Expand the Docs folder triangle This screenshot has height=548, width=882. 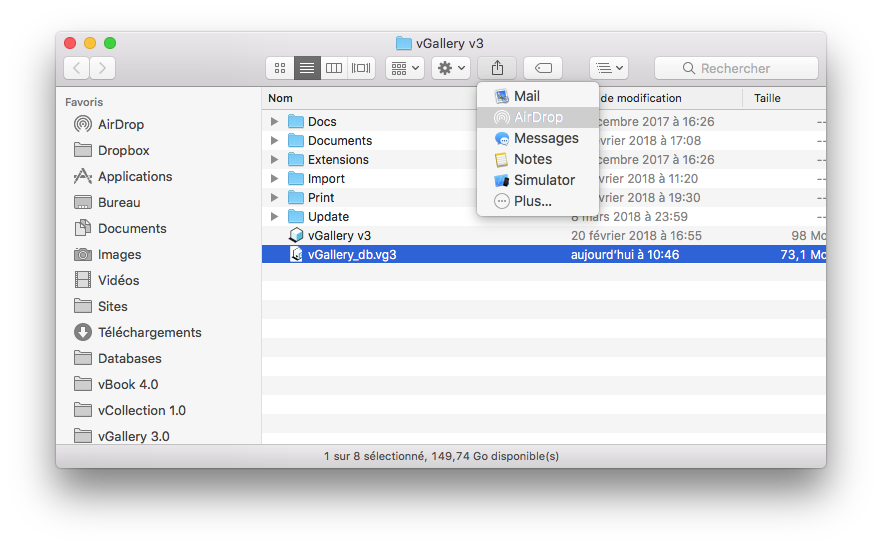coord(275,122)
